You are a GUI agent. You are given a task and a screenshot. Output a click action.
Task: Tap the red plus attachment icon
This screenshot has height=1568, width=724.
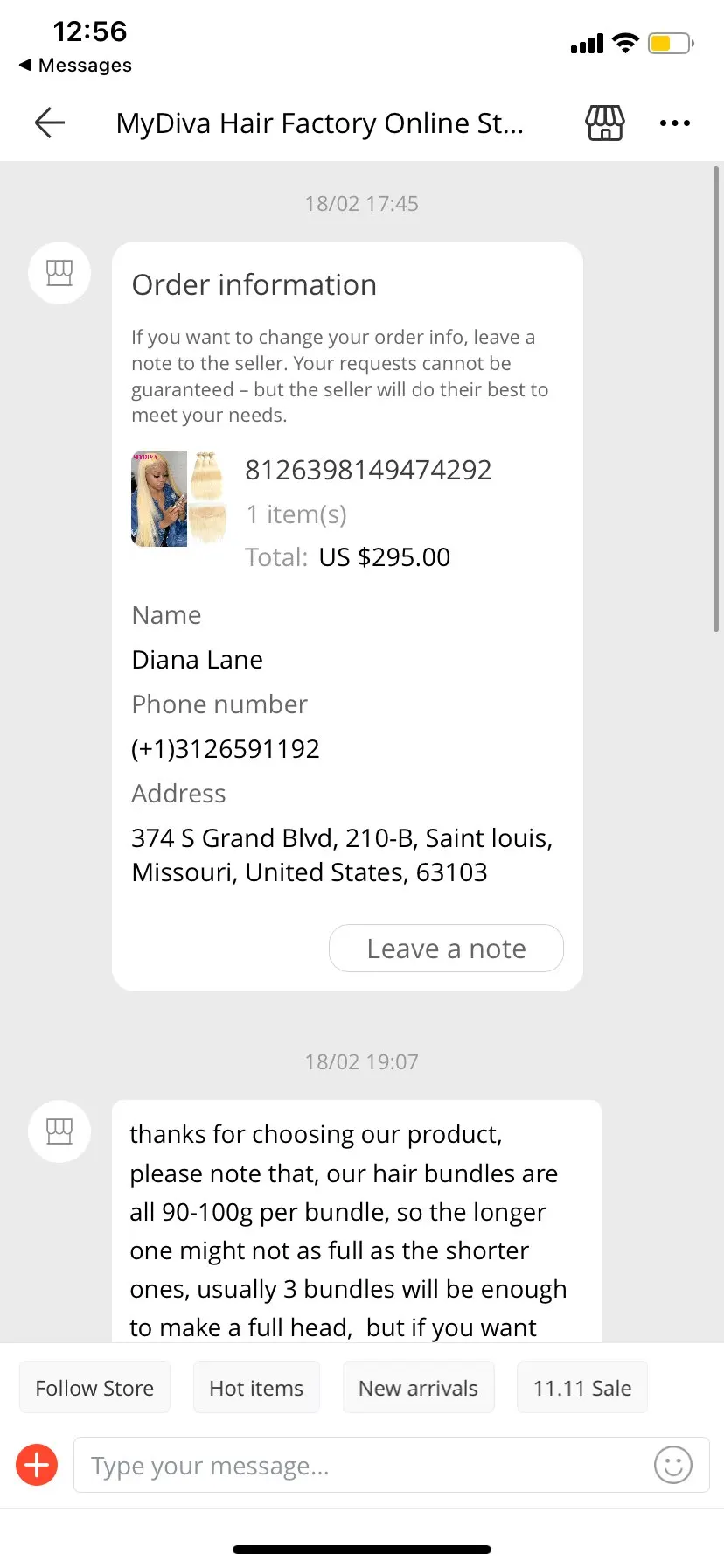(38, 1464)
